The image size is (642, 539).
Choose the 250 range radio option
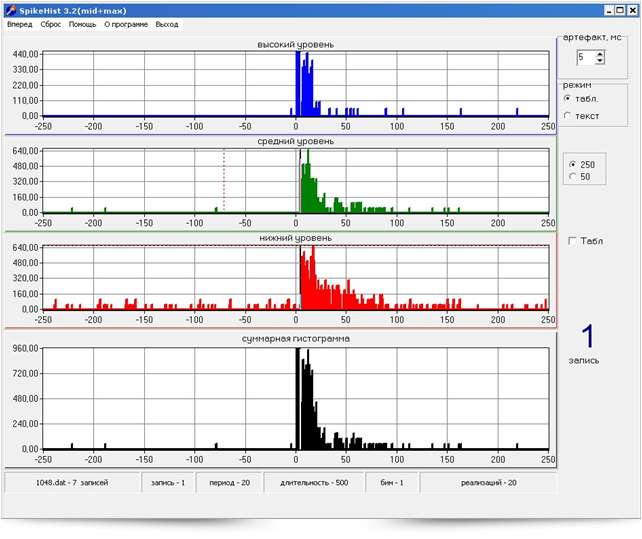tap(572, 164)
